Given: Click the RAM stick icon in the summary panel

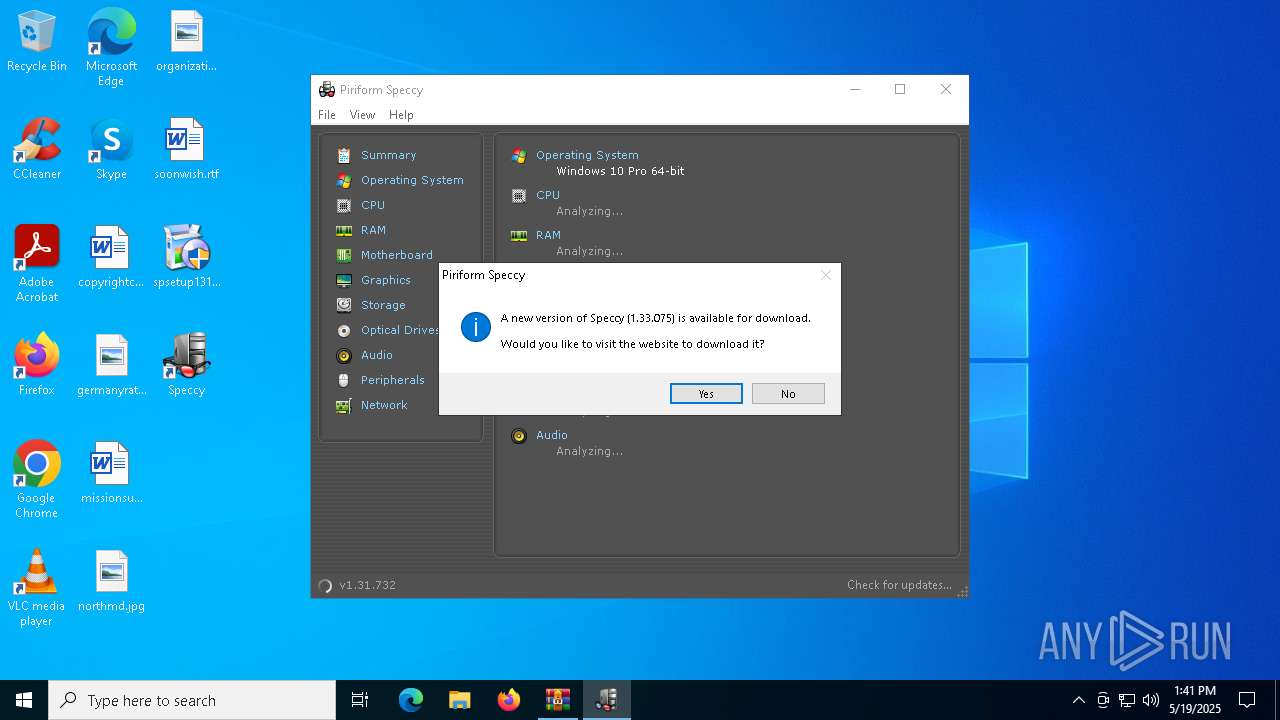Looking at the screenshot, I should pos(519,236).
